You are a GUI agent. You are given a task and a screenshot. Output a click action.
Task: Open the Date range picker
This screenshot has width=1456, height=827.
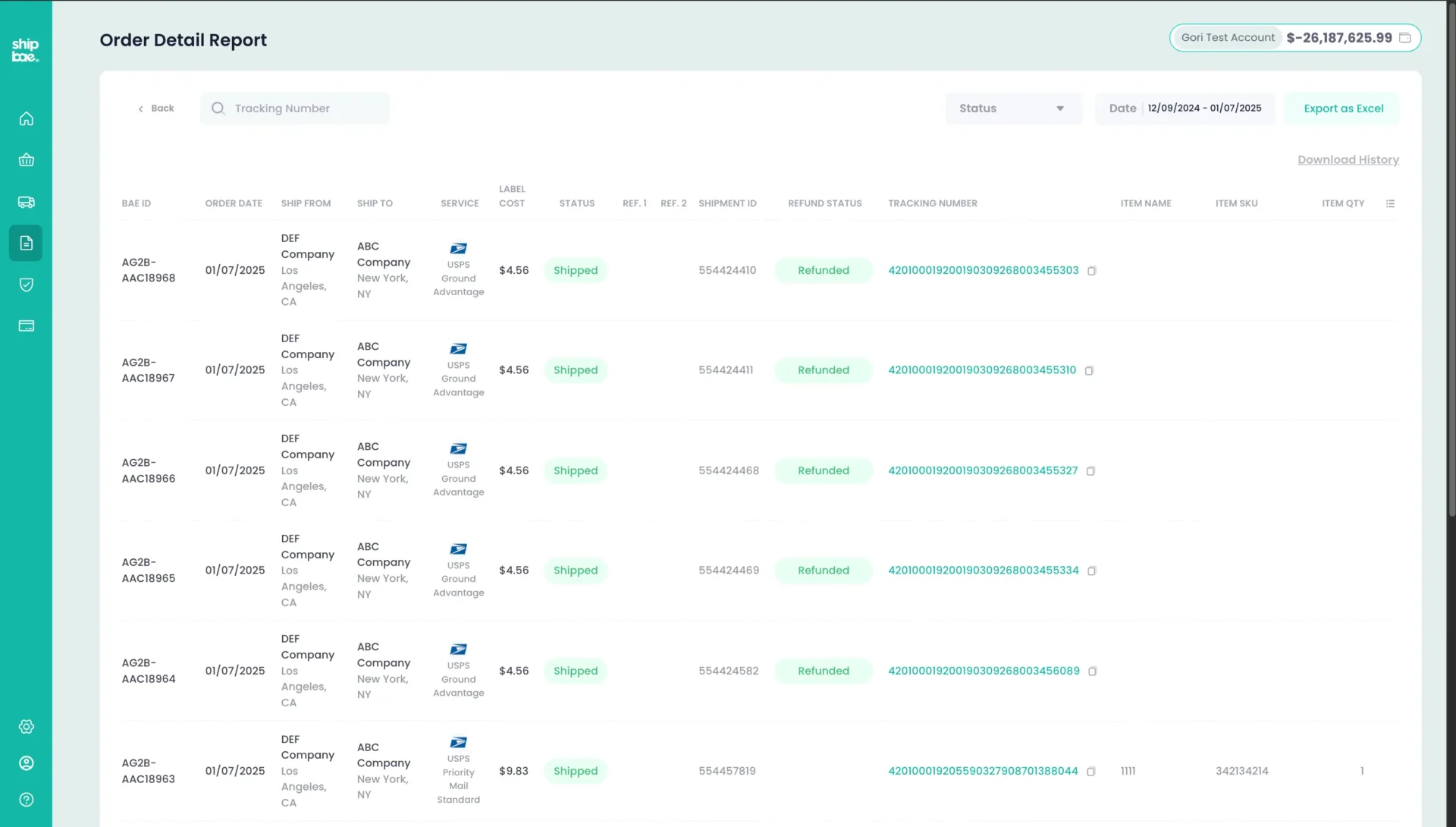(1185, 108)
